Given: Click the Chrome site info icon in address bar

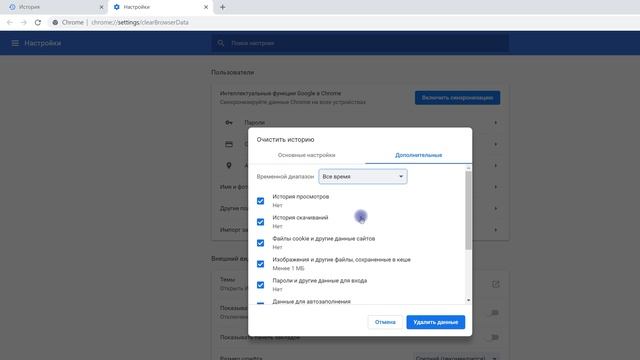Looking at the screenshot, I should pos(55,22).
